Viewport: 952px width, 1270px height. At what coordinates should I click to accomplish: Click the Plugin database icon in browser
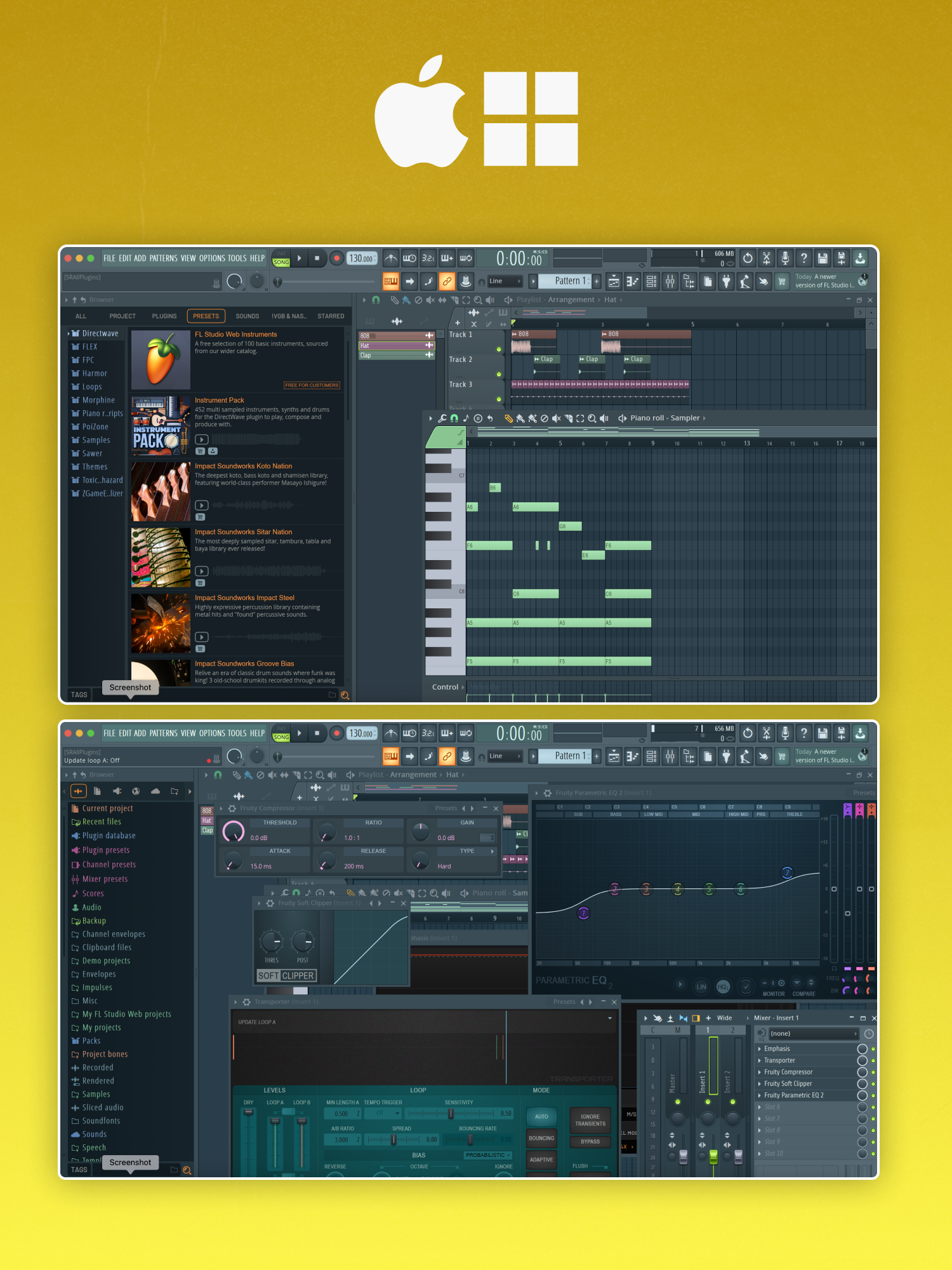point(76,836)
